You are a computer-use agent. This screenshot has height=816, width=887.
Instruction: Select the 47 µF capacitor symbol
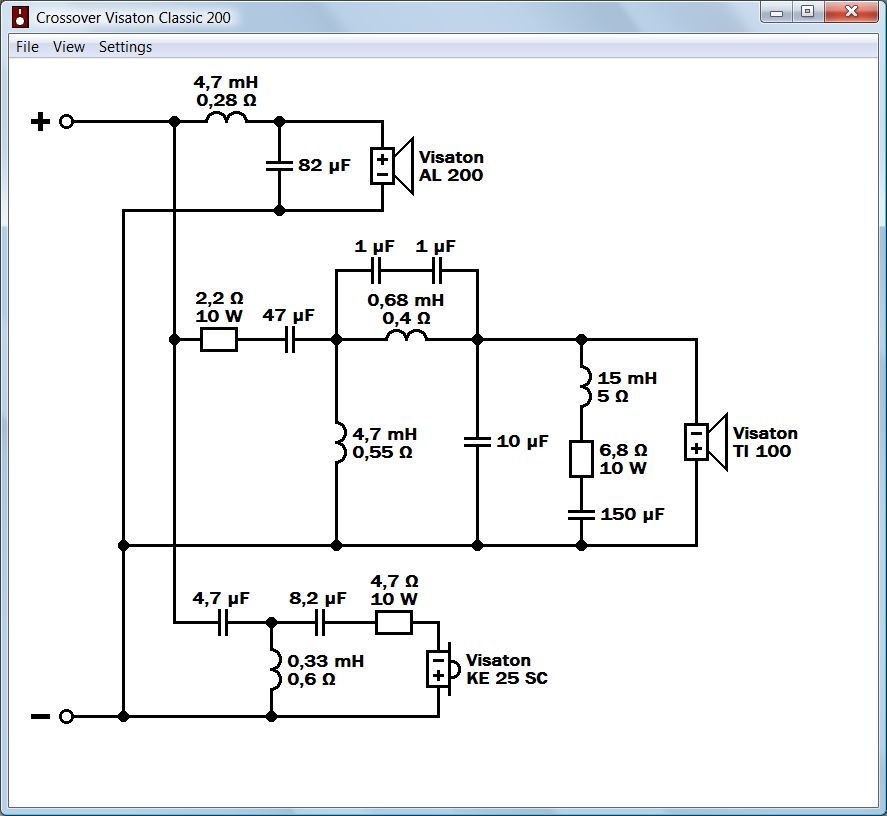[x=290, y=340]
